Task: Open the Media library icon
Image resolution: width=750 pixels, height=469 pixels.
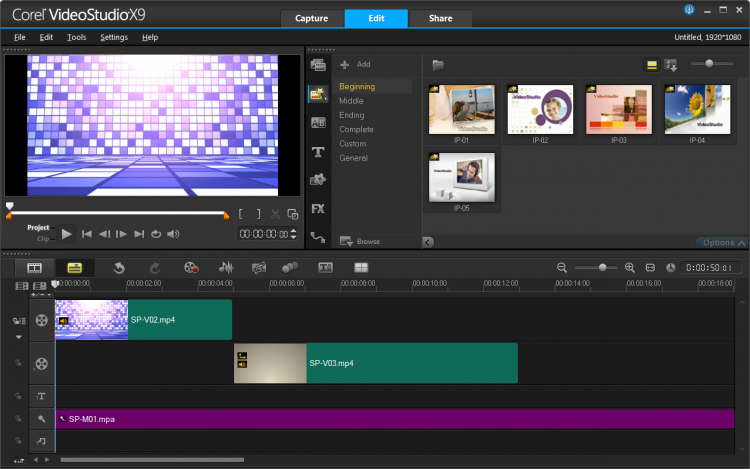Action: pyautogui.click(x=318, y=65)
